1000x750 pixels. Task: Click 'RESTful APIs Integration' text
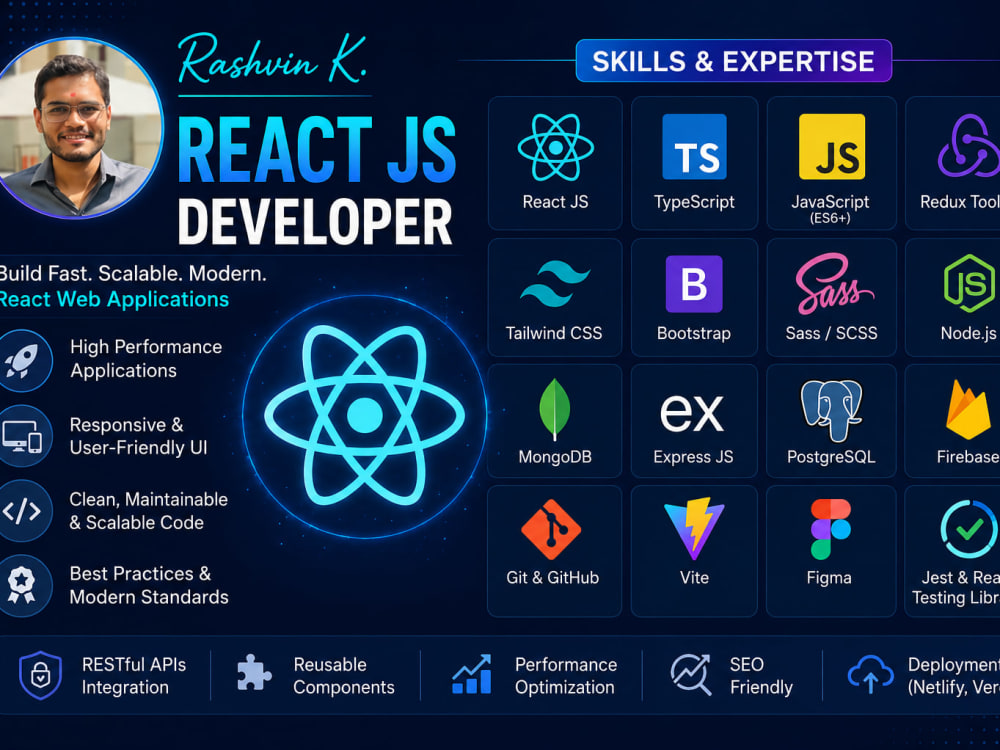[134, 676]
